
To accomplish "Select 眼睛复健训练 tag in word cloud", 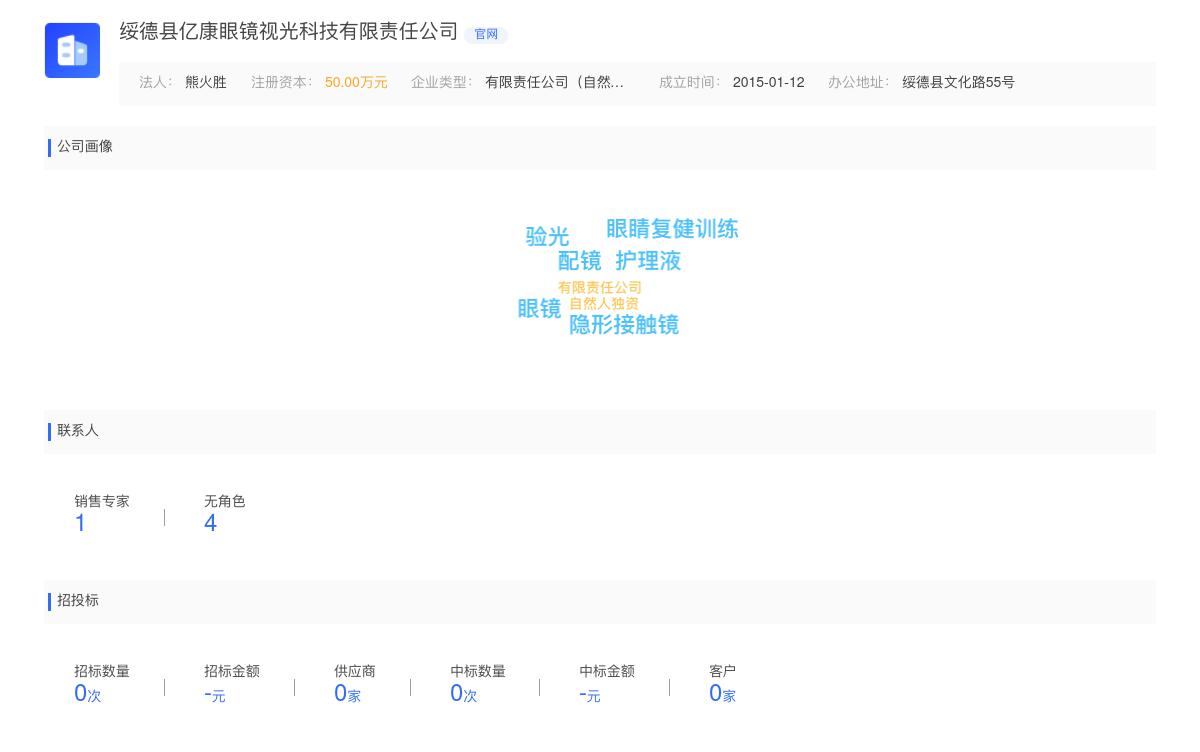I will point(672,229).
